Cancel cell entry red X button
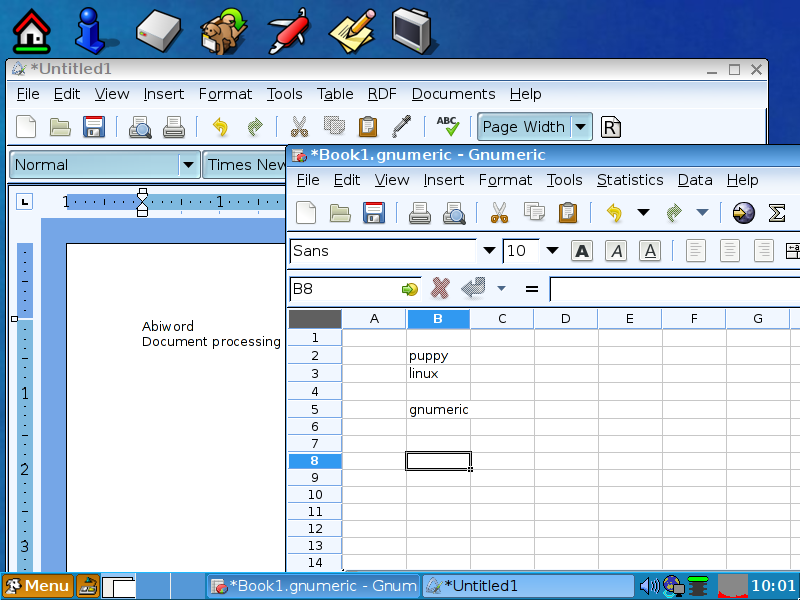Viewport: 800px width, 600px height. pos(440,288)
